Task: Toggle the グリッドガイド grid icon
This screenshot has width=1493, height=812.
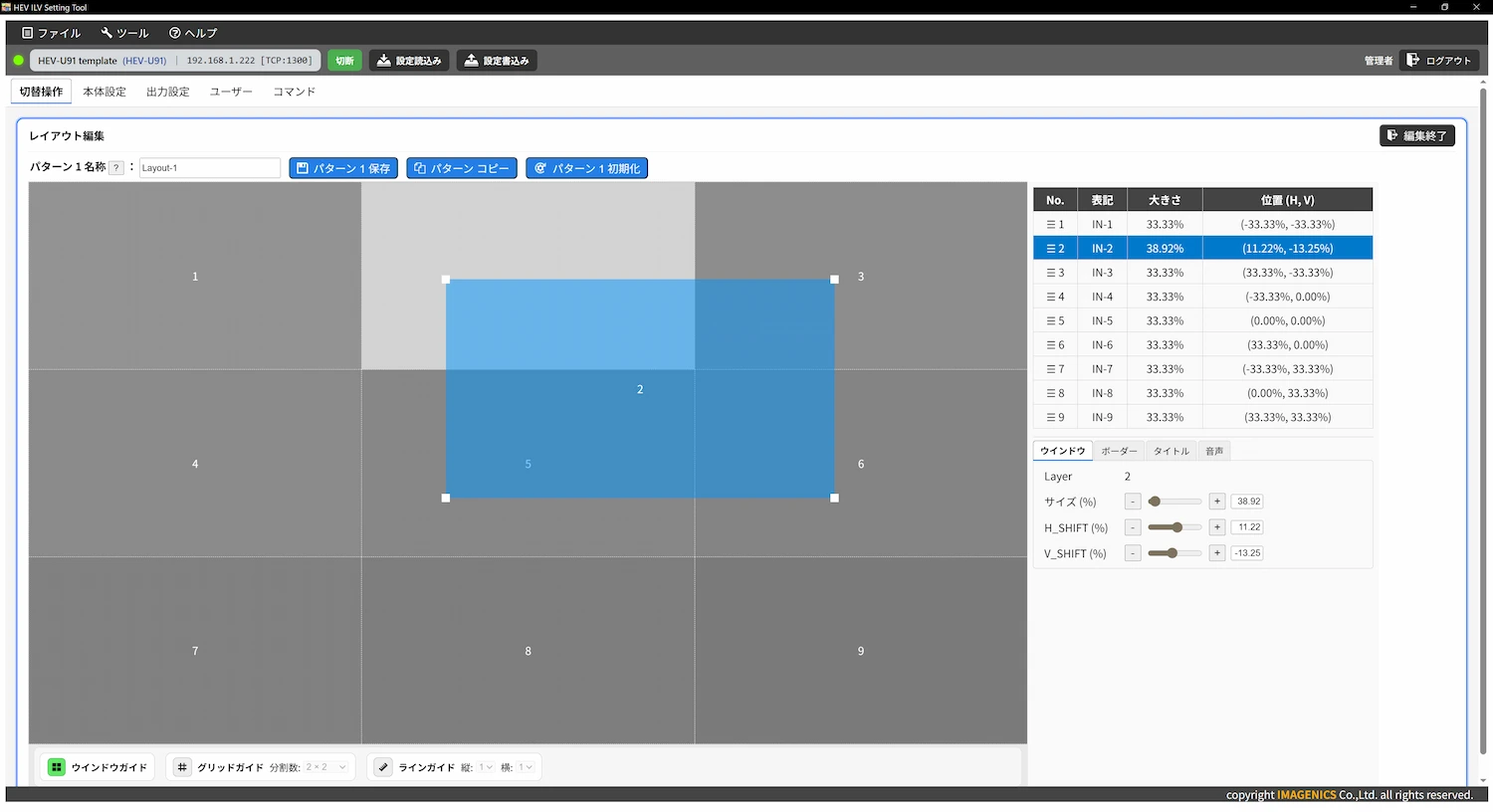Action: click(182, 767)
